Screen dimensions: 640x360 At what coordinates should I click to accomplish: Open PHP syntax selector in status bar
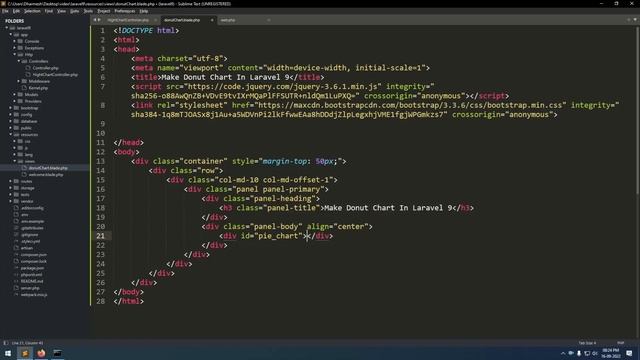coord(621,343)
